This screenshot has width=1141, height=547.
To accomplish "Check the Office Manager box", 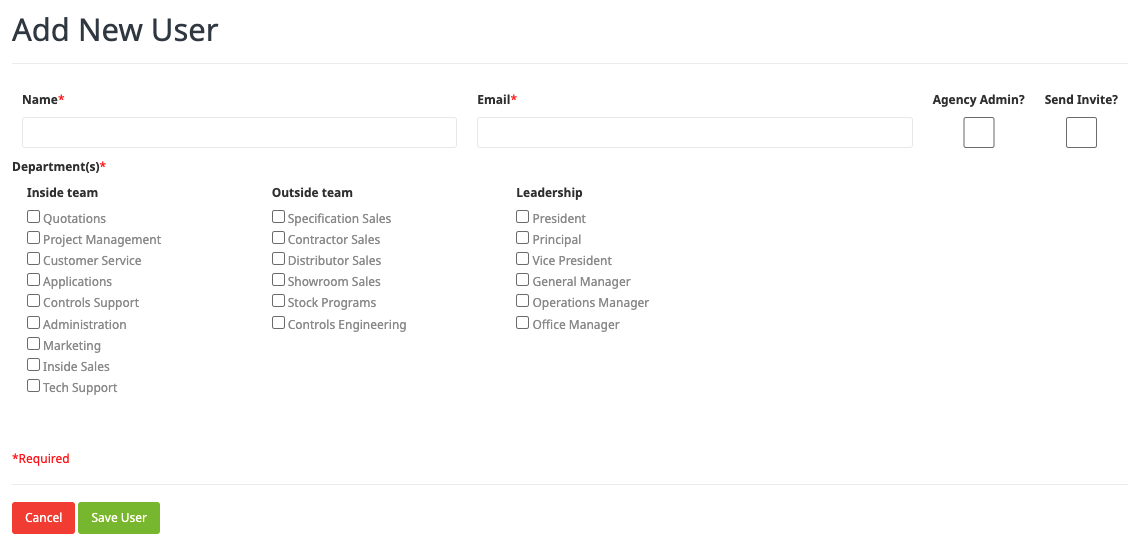I will (x=522, y=322).
